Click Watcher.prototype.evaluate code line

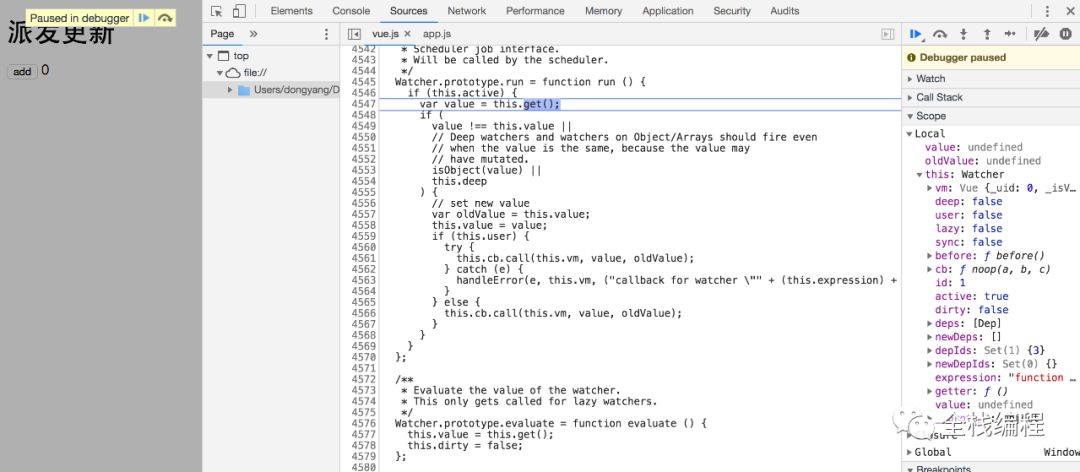pyautogui.click(x=551, y=424)
